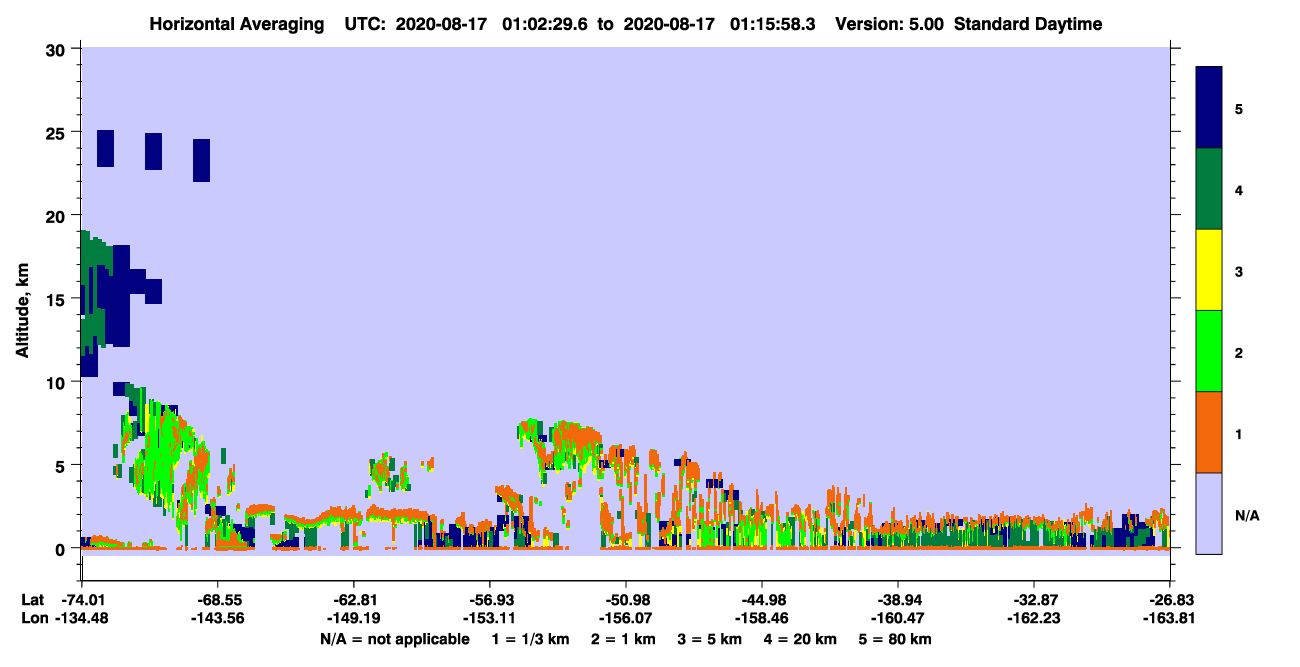Viewport: 1300px width, 667px height.
Task: Click the 30 km altitude tick label
Action: pyautogui.click(x=57, y=49)
